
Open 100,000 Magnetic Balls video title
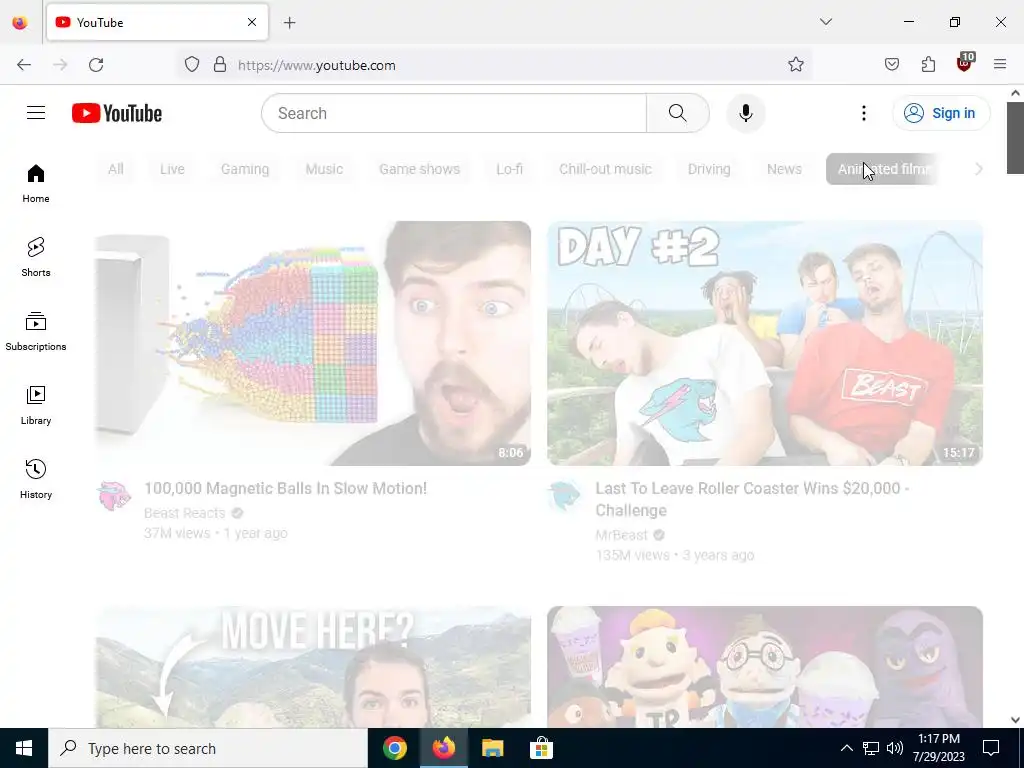coord(285,488)
